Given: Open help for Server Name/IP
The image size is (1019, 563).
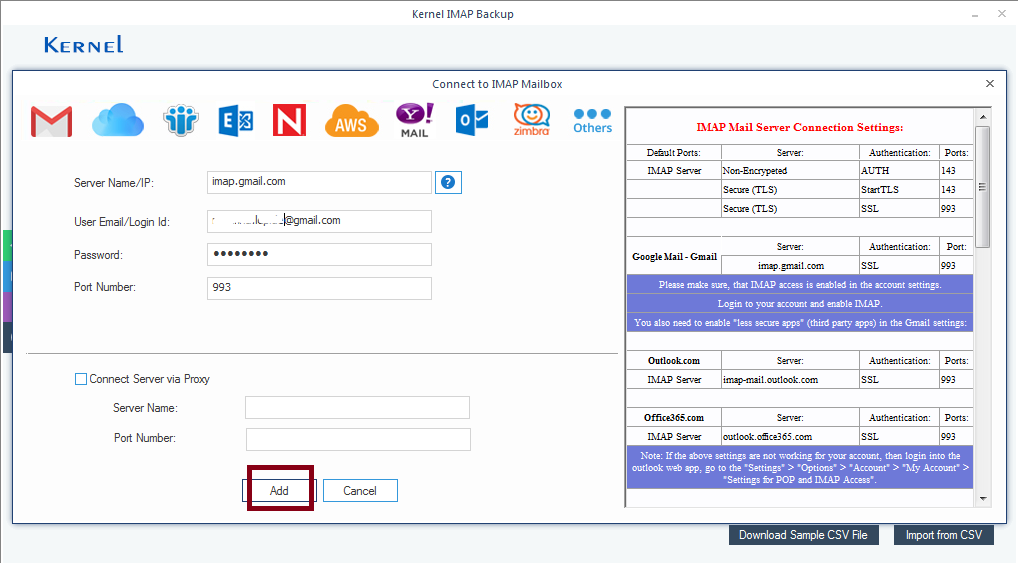Looking at the screenshot, I should 448,183.
